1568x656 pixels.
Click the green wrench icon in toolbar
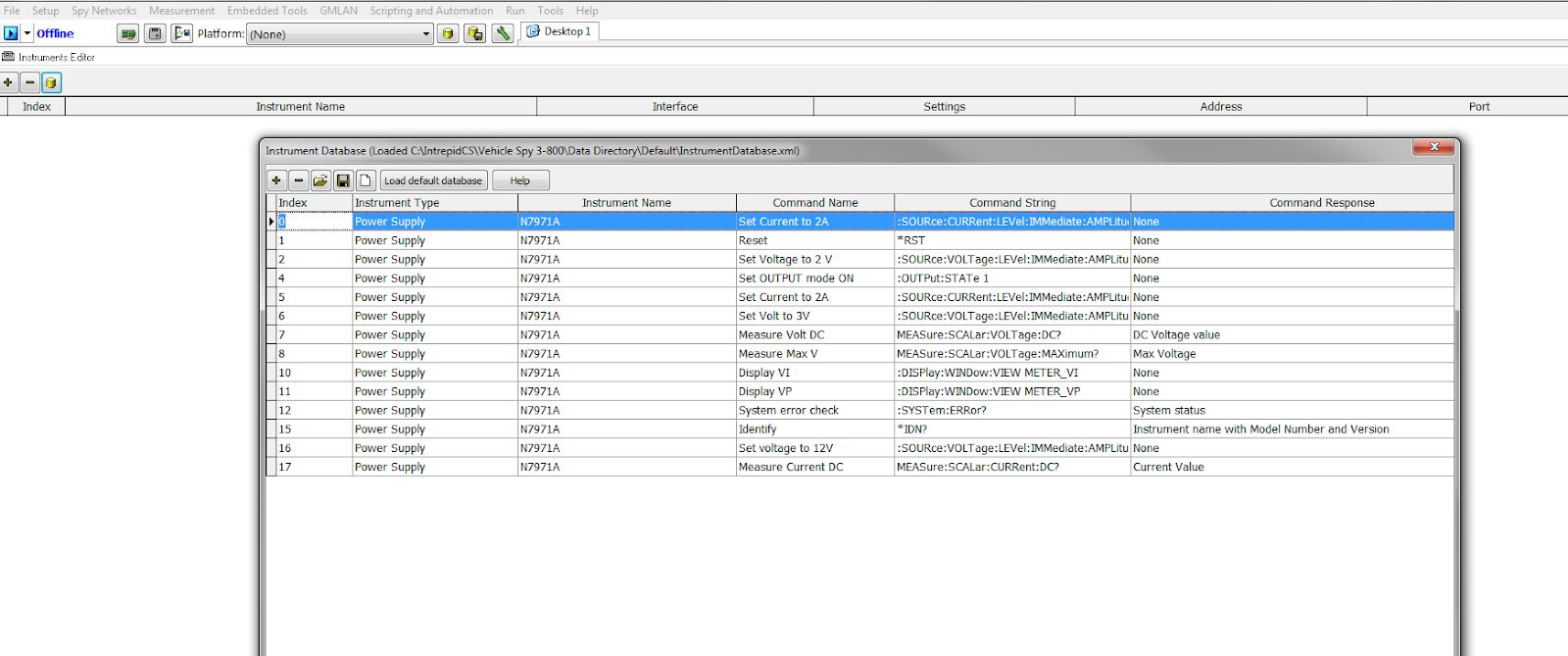pos(503,33)
